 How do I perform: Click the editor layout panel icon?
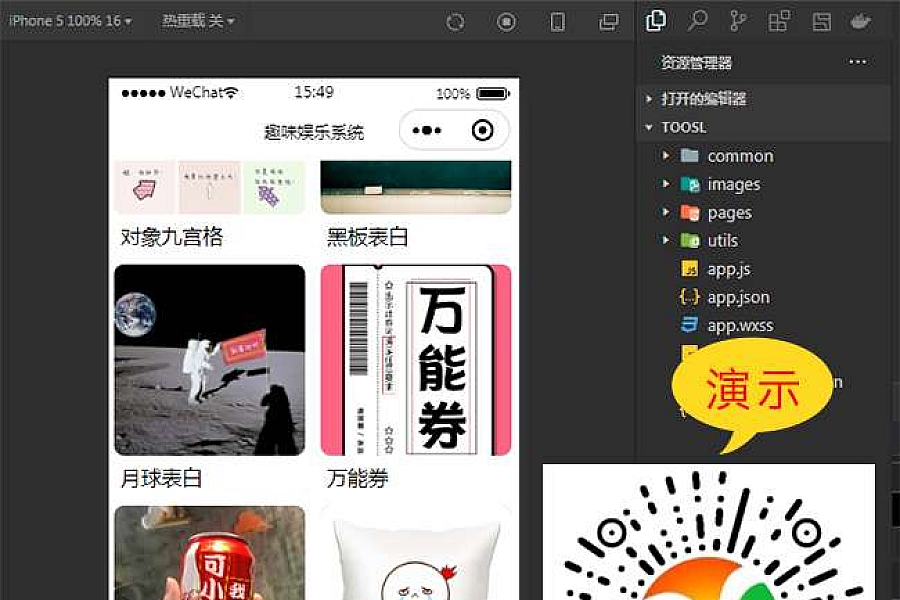821,22
